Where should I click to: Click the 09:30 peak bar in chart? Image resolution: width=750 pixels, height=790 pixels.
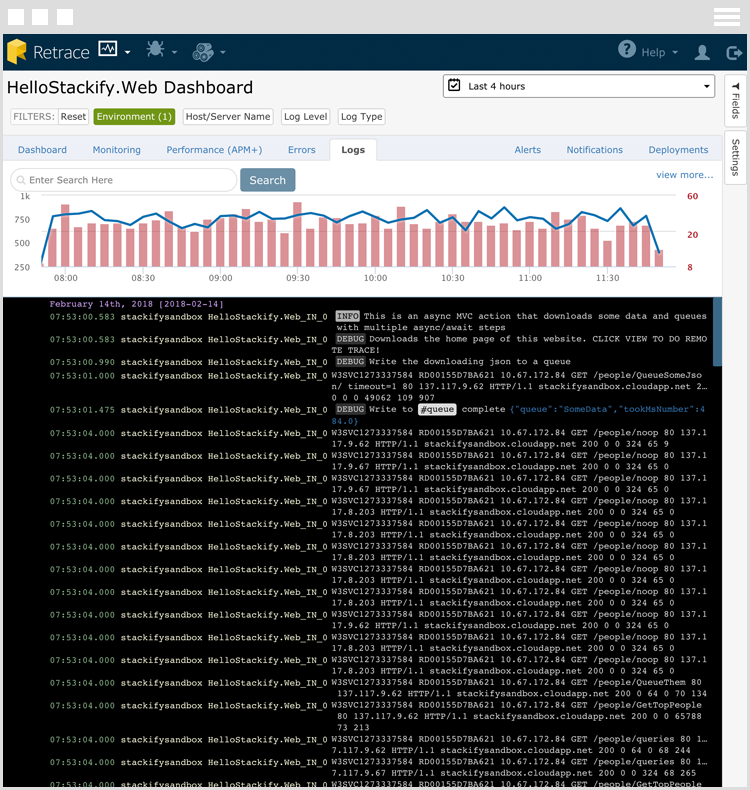point(297,234)
